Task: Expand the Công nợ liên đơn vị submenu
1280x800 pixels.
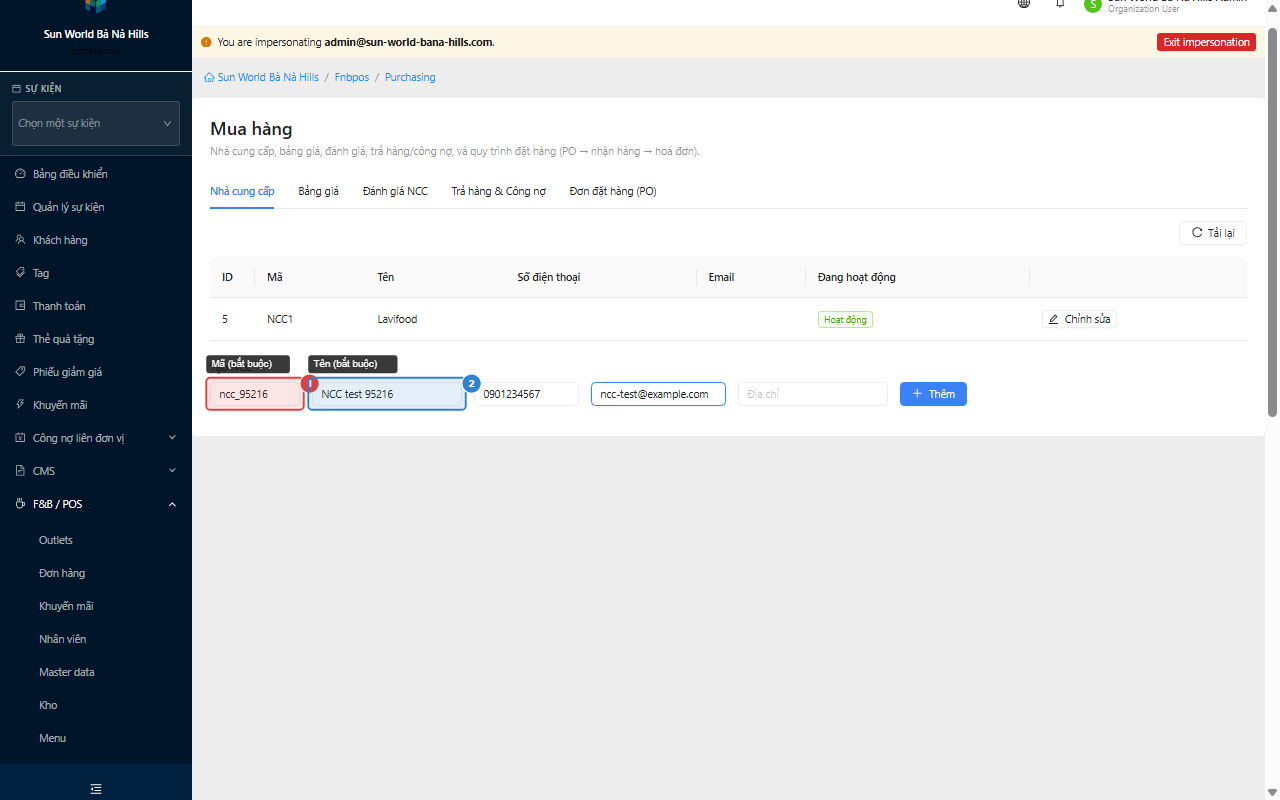Action: coord(172,438)
